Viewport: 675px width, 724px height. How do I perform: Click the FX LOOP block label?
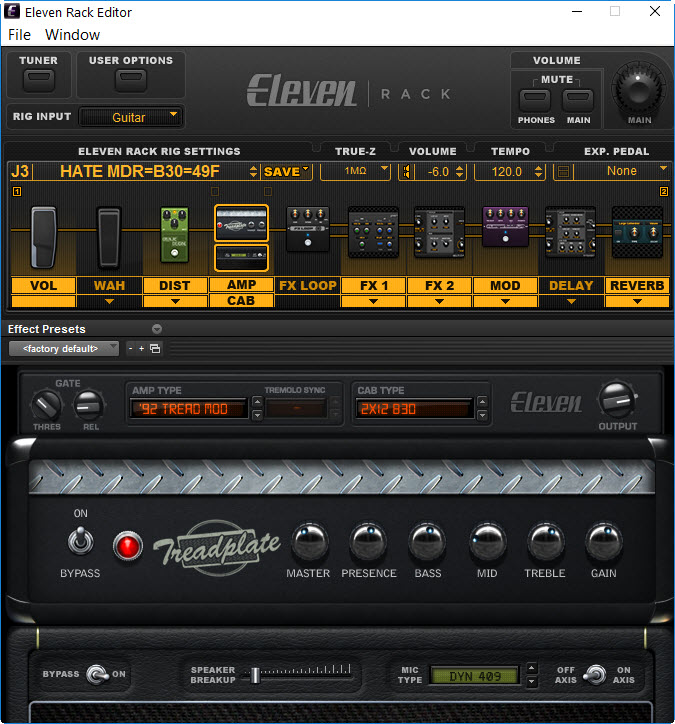308,286
